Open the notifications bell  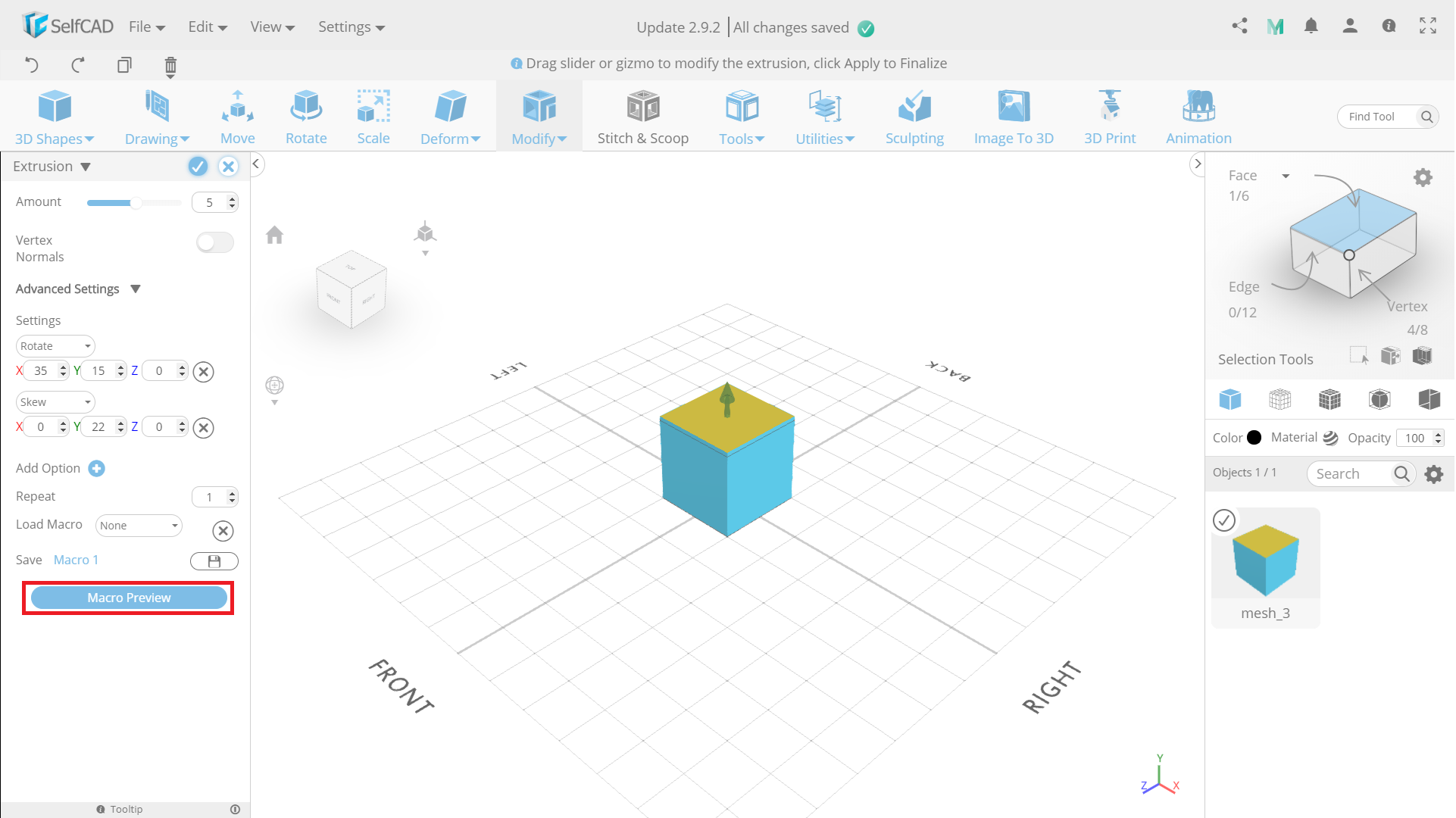point(1311,27)
